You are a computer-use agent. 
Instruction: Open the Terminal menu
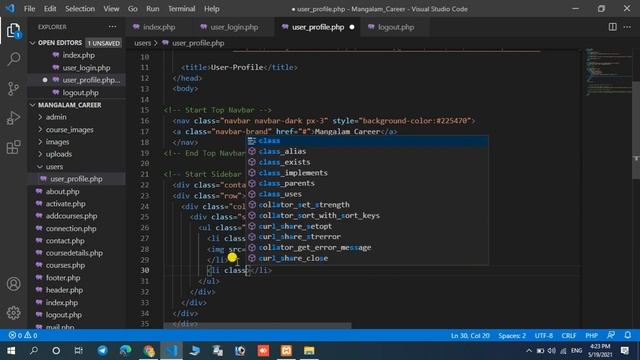(182, 9)
